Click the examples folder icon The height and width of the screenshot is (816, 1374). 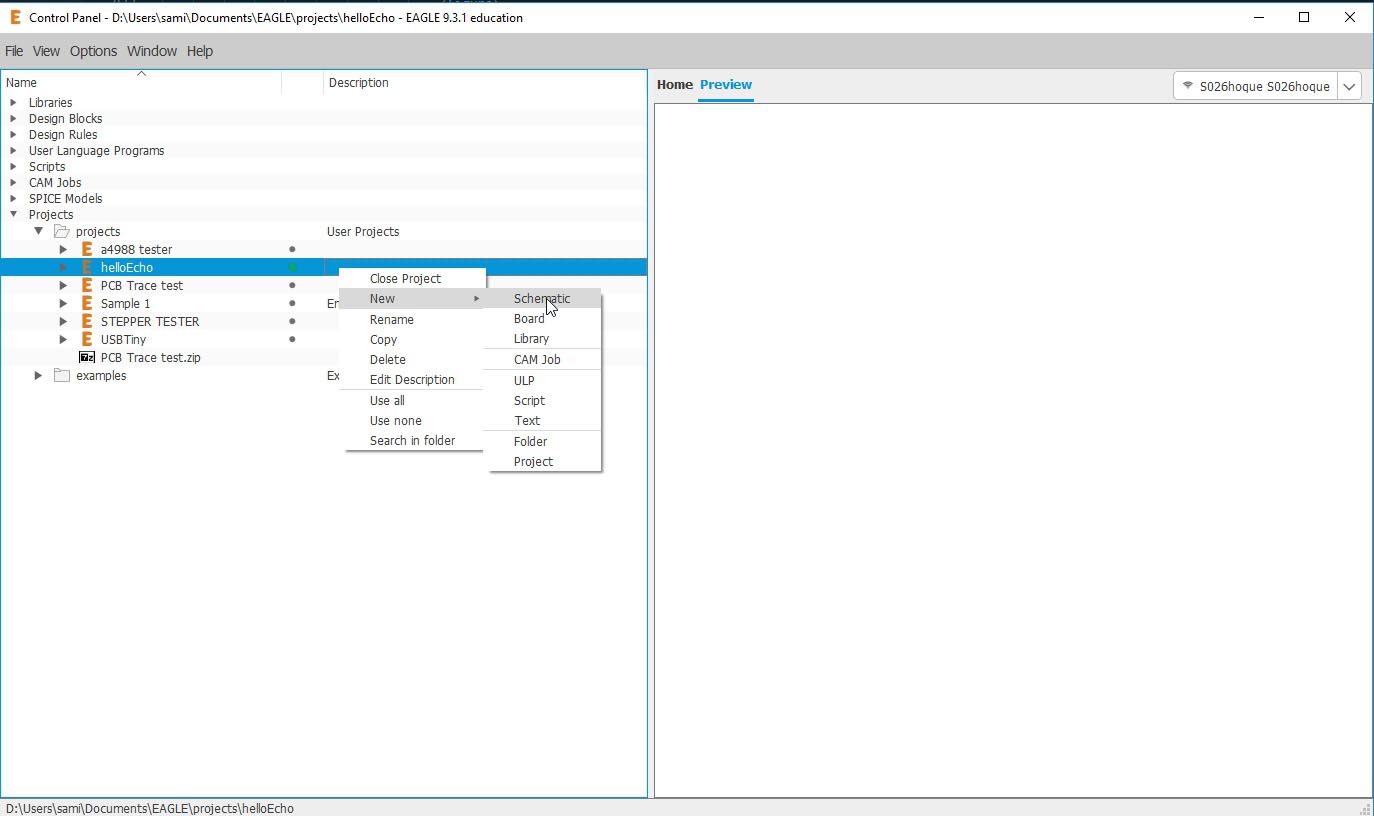(x=61, y=375)
